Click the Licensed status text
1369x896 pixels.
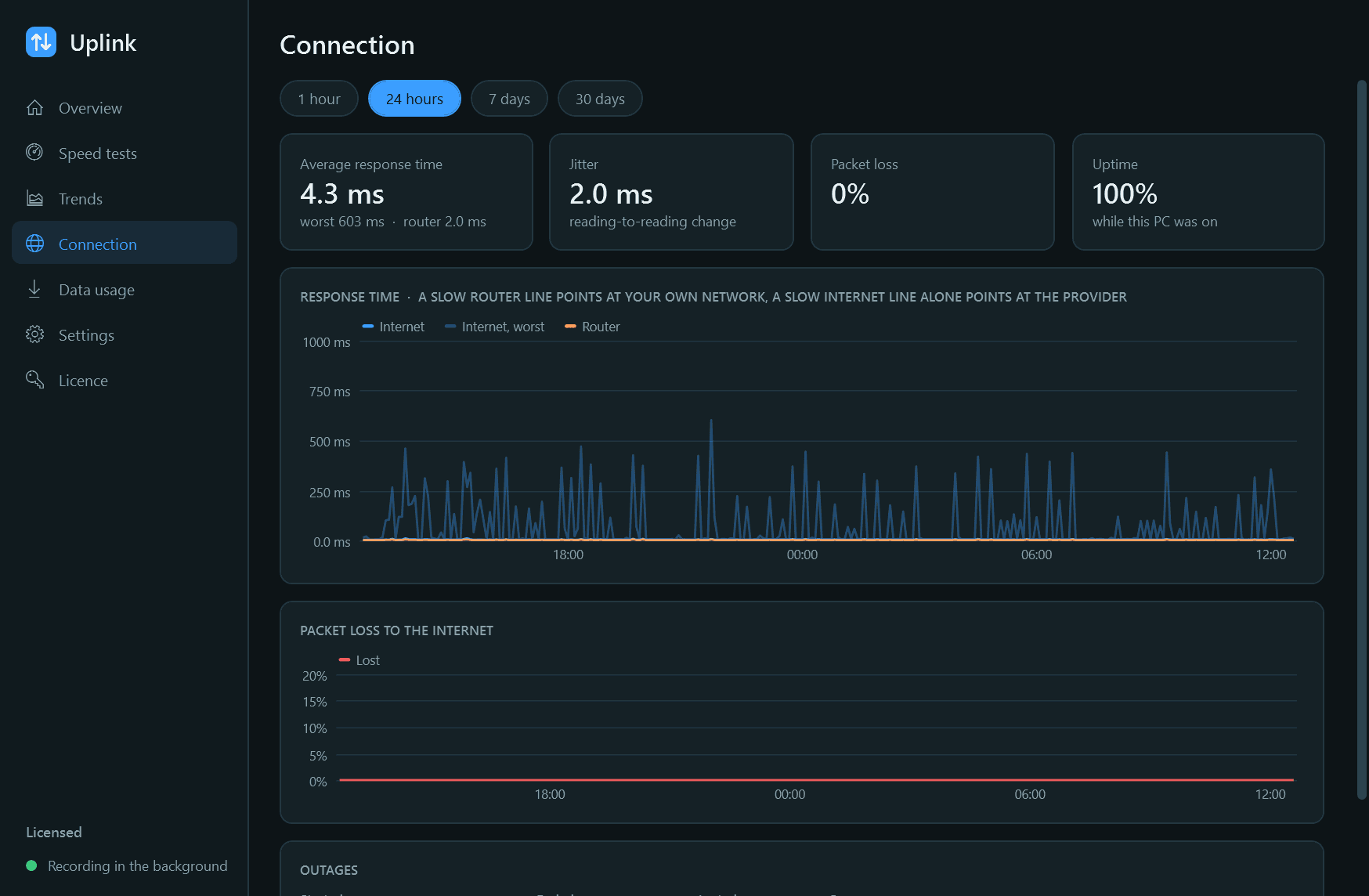pyautogui.click(x=54, y=833)
